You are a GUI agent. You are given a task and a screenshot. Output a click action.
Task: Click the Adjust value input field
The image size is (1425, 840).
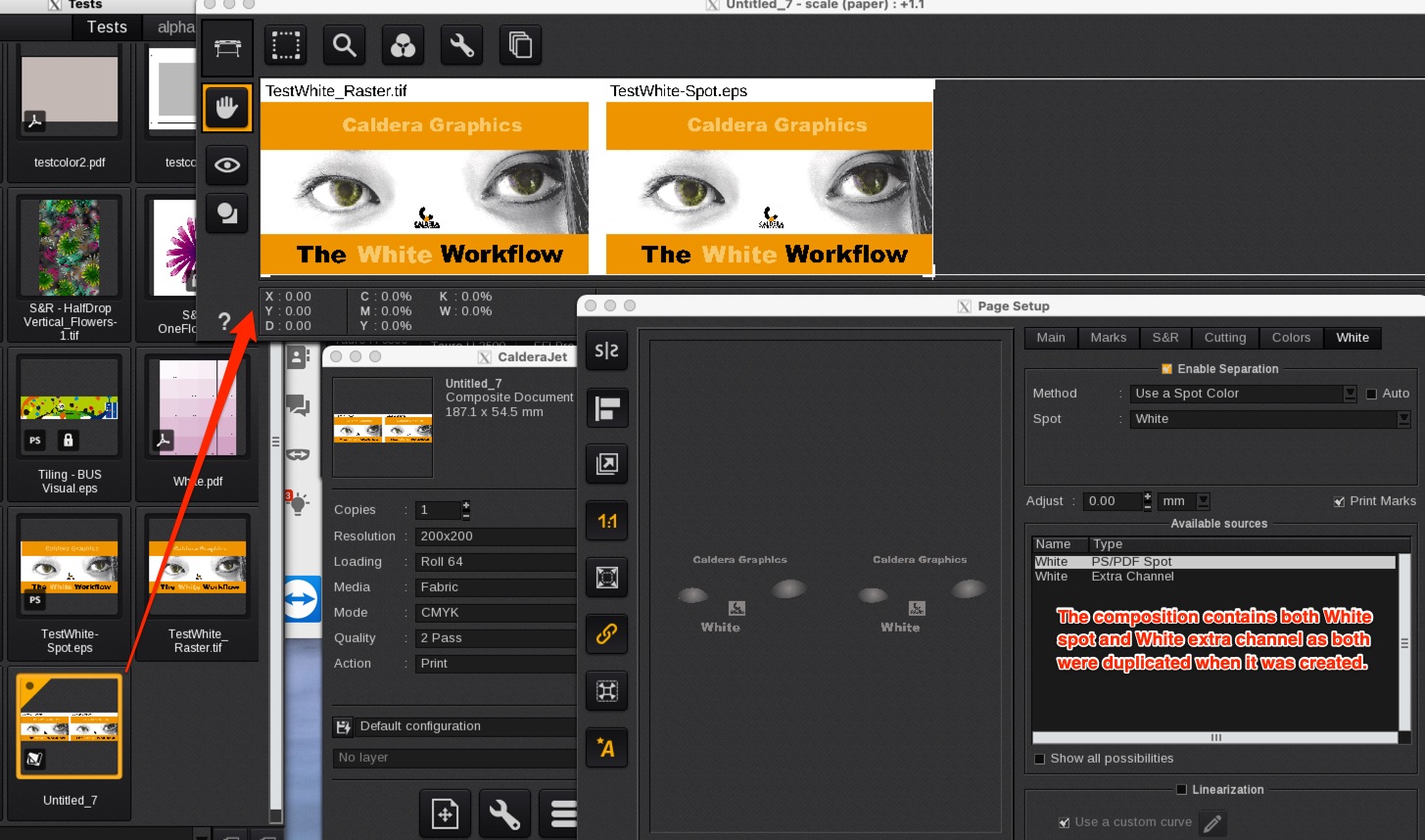coord(1114,501)
